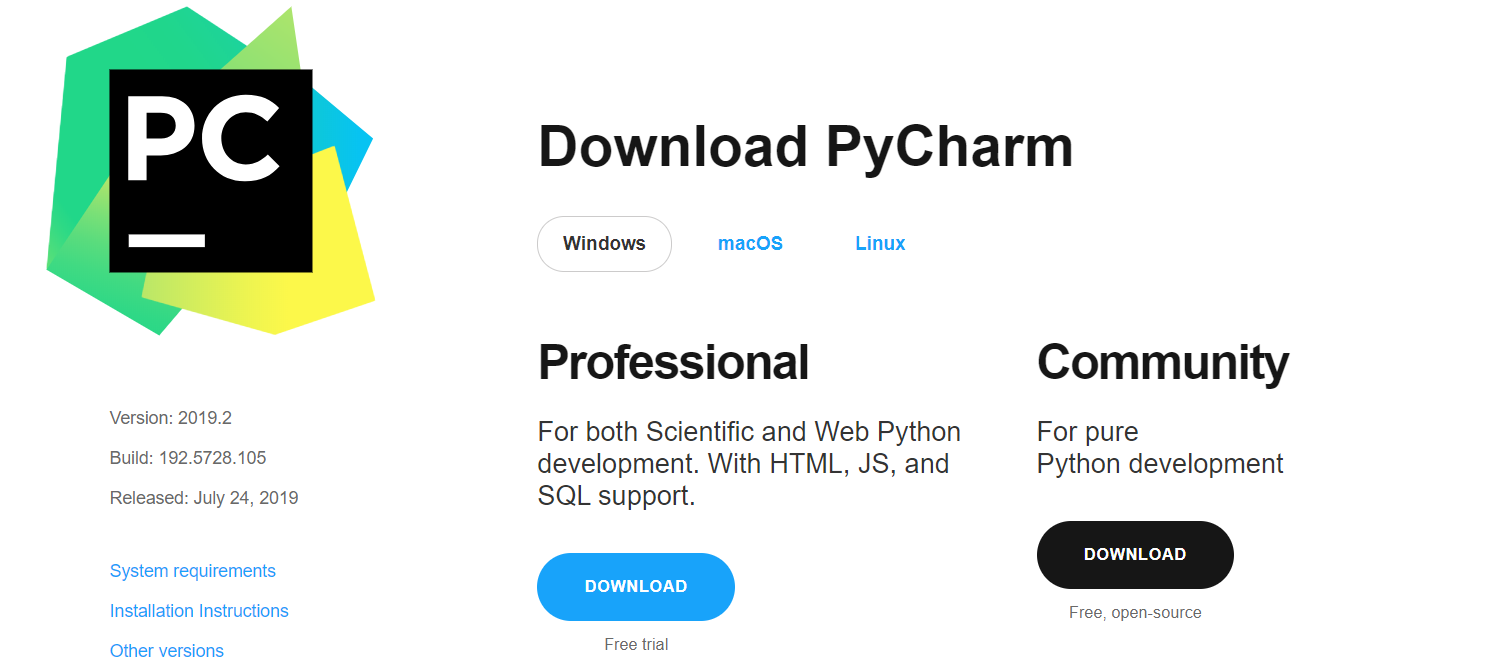Click the PyCharm PC logo icon
1509x660 pixels.
pyautogui.click(x=210, y=170)
